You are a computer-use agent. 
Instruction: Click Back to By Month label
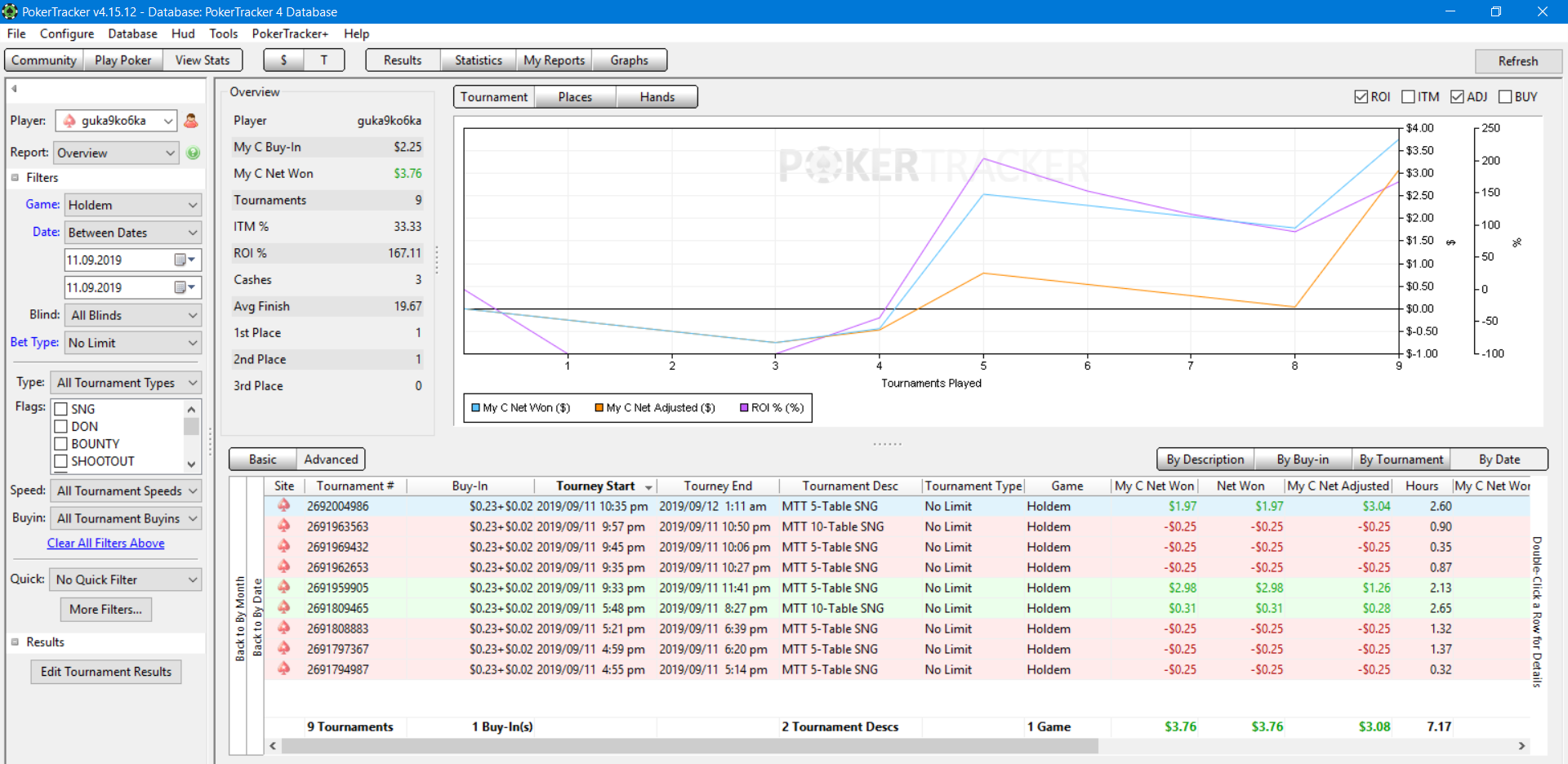click(x=240, y=618)
